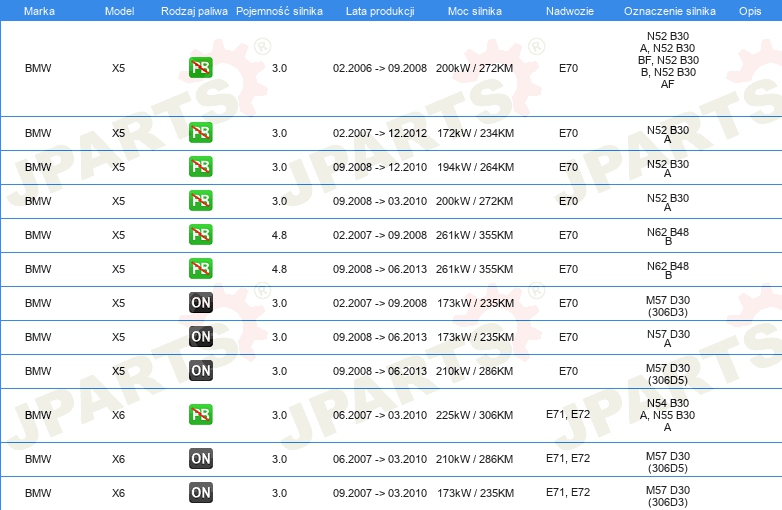This screenshot has width=782, height=510.
Task: Click the Moc silnika column header
Action: tap(475, 10)
